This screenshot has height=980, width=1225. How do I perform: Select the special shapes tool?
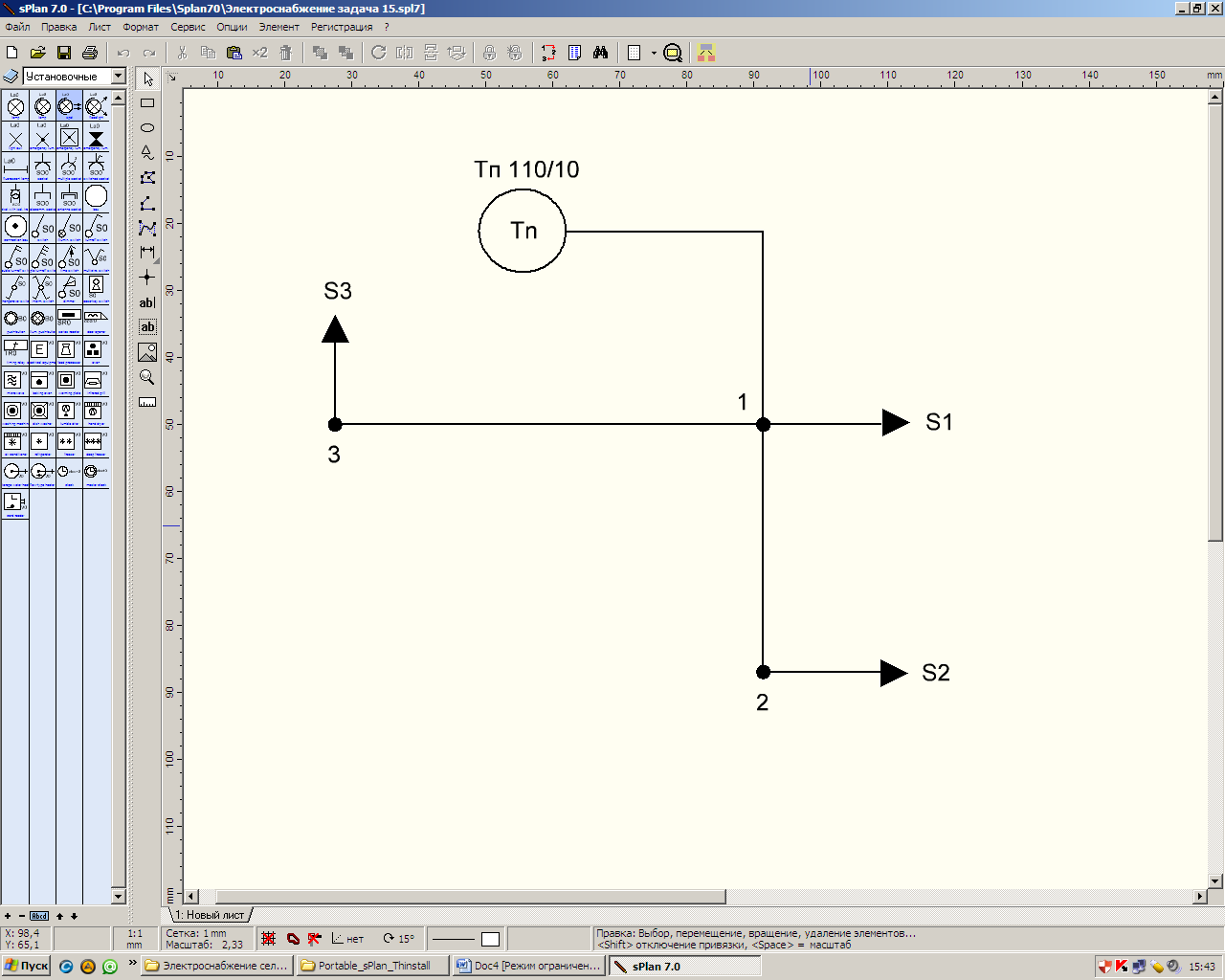[x=147, y=152]
